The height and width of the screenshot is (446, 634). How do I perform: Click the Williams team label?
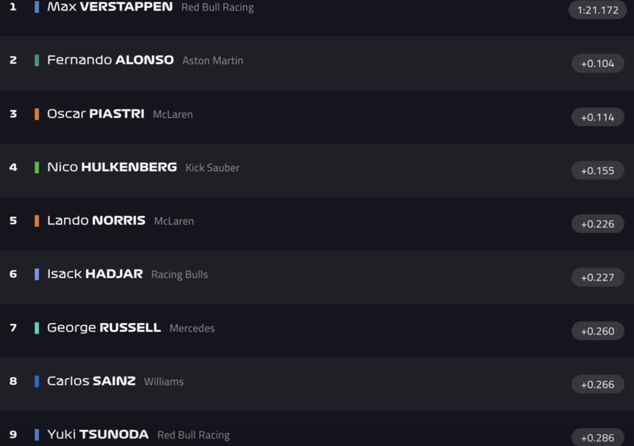click(x=163, y=382)
